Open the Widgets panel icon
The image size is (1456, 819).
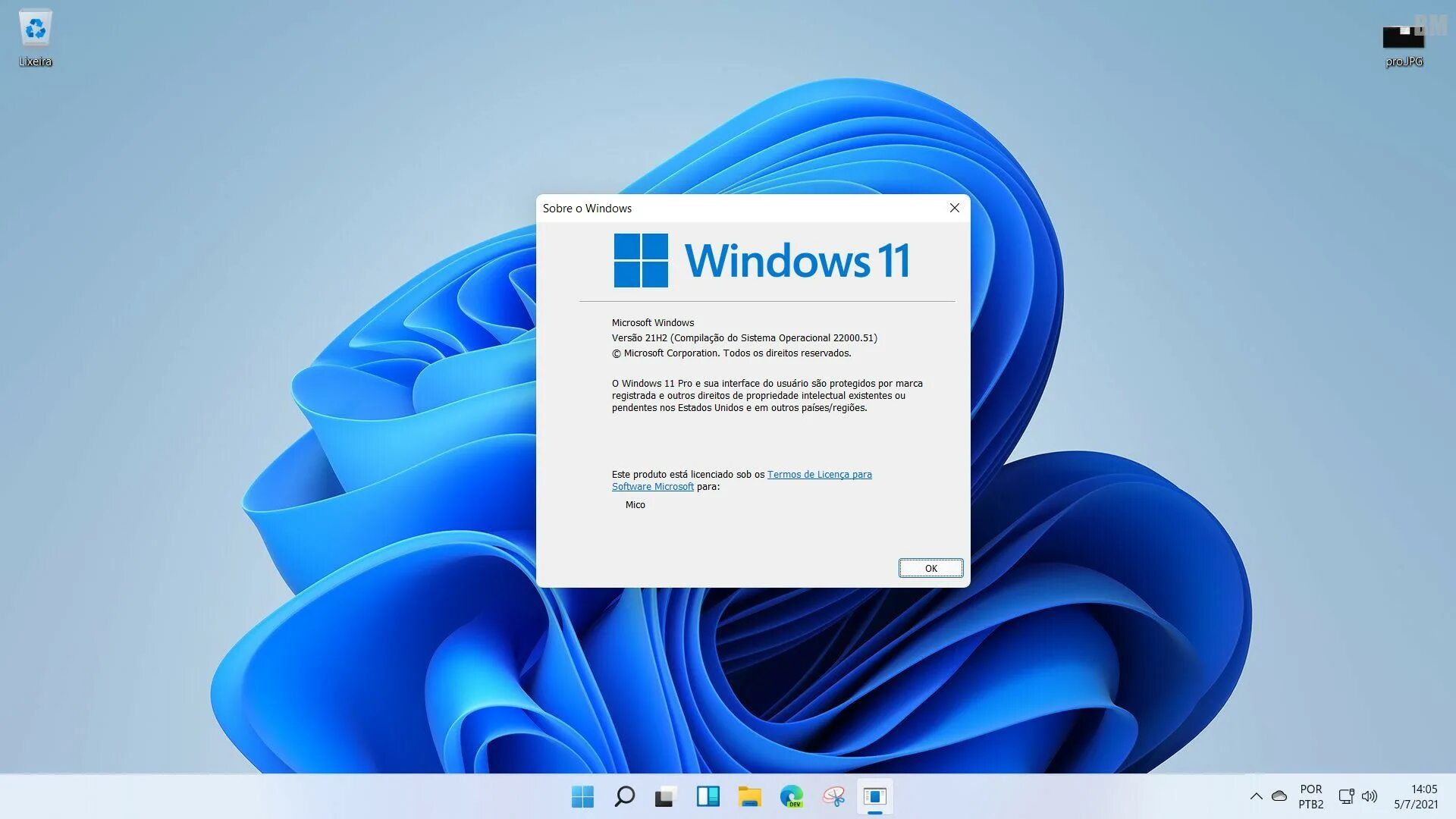[708, 796]
